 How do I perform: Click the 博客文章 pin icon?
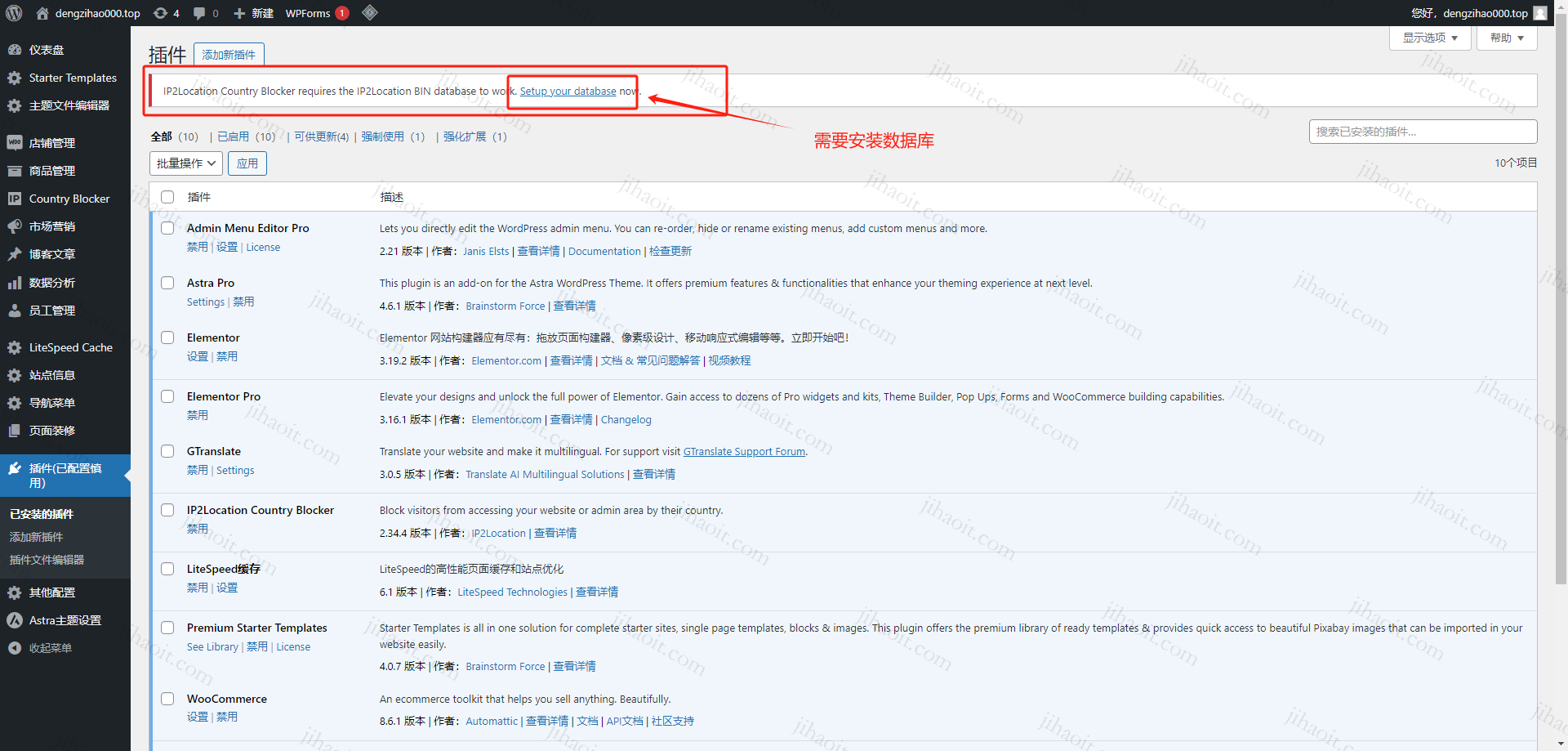15,254
